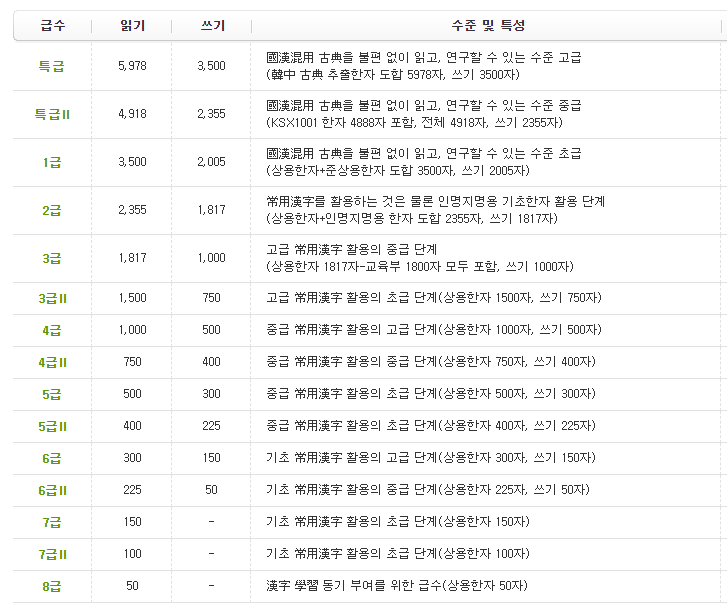Select the 4급 grade label
Viewport: 727px width, 611px height.
[51, 330]
